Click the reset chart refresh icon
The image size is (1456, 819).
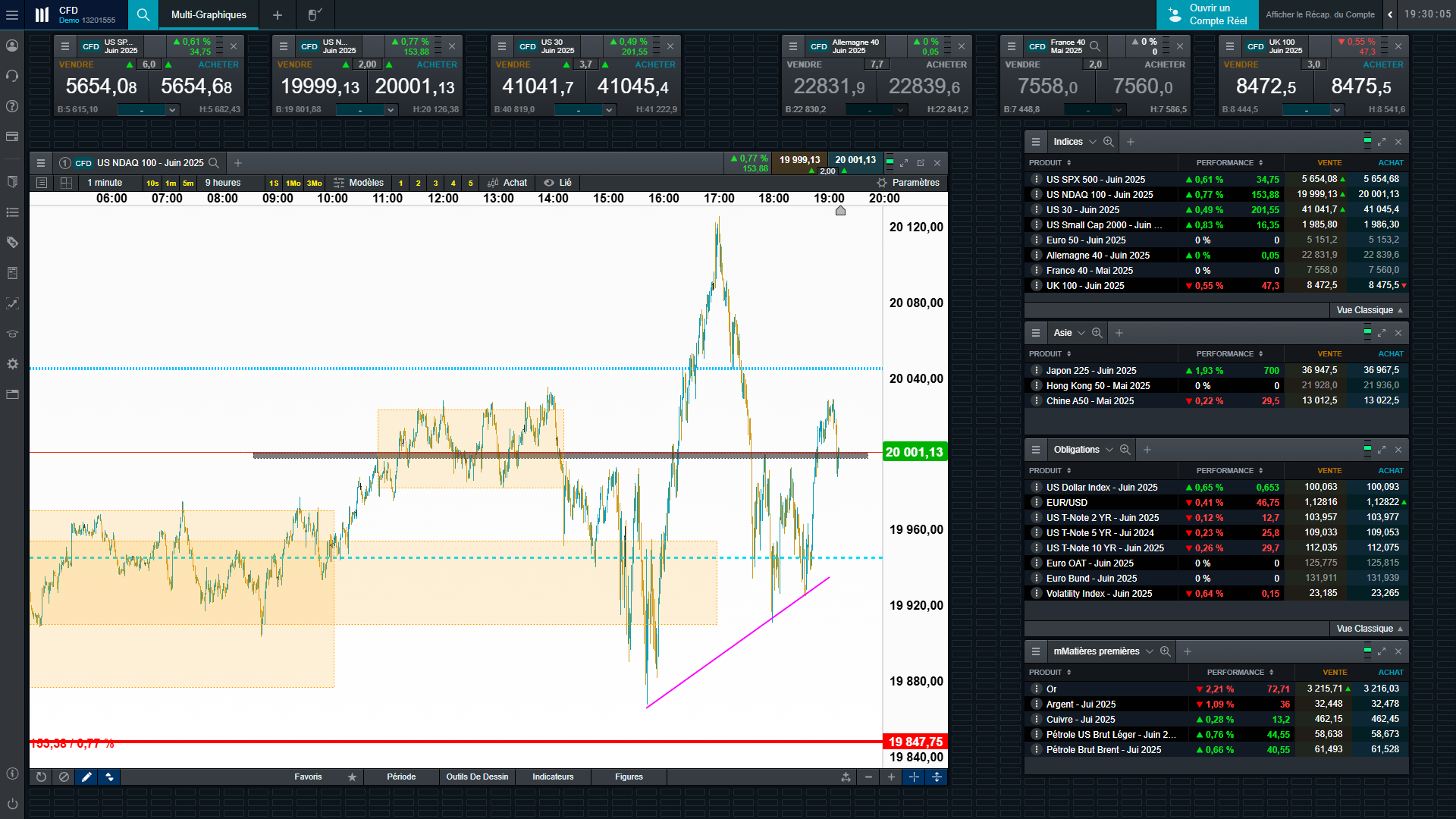pyautogui.click(x=41, y=777)
